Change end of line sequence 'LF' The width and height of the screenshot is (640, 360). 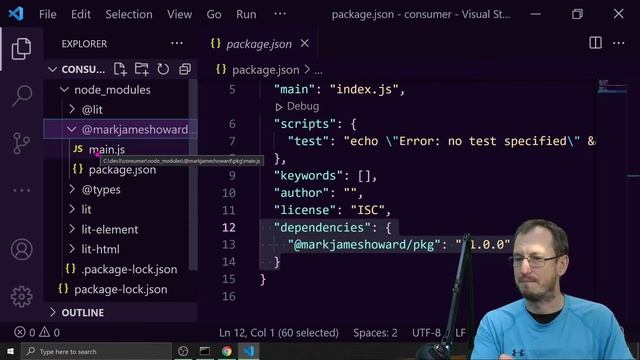pyautogui.click(x=460, y=333)
